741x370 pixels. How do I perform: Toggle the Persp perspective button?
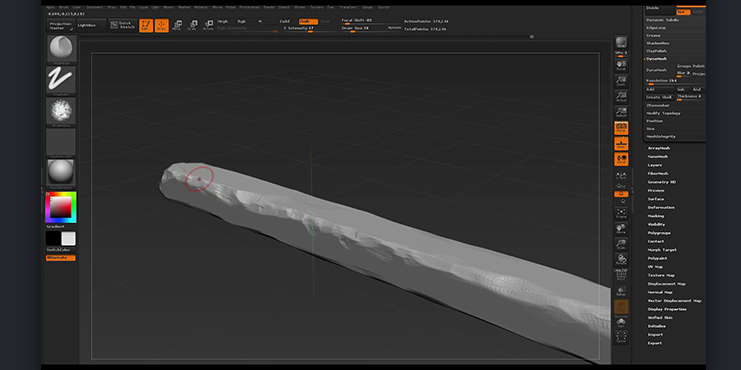click(x=621, y=128)
